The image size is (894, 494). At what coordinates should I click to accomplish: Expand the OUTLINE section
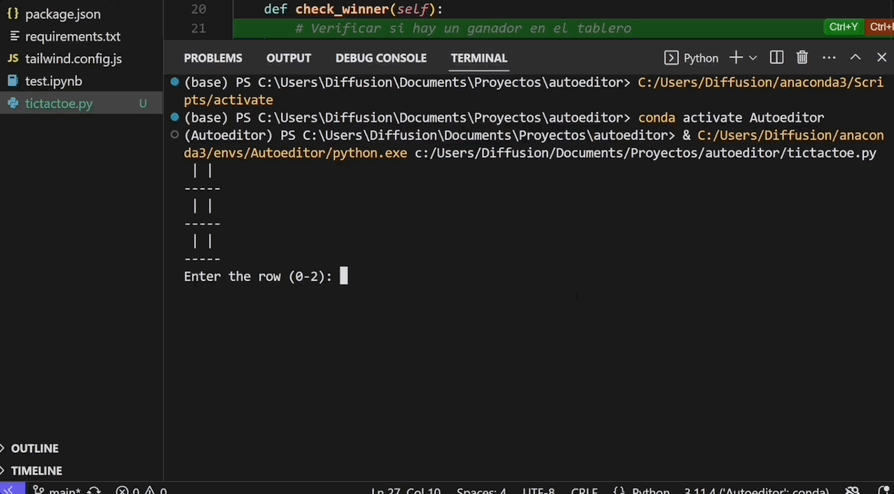tap(35, 448)
